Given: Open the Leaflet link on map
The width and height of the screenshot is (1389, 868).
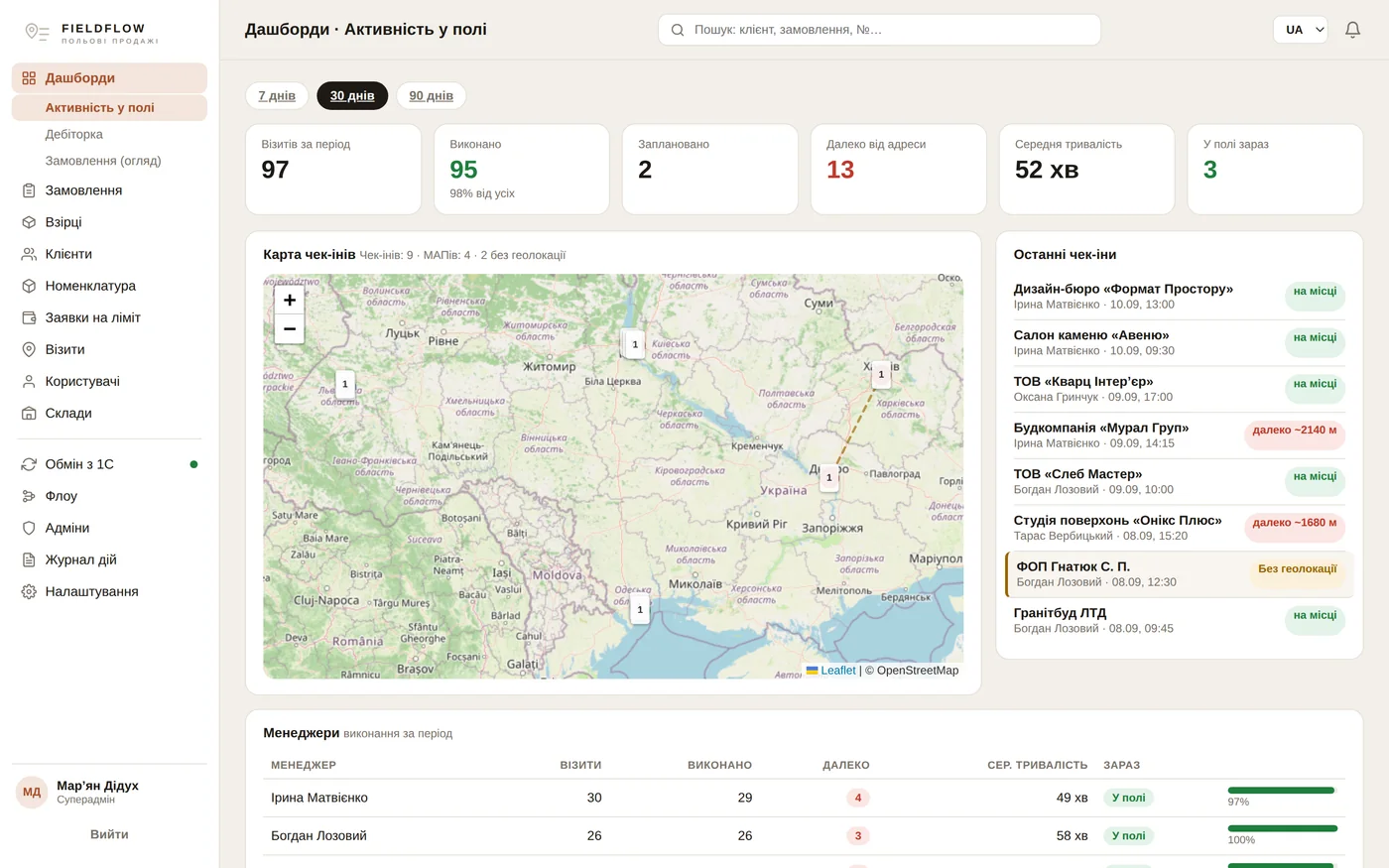Looking at the screenshot, I should [x=830, y=671].
